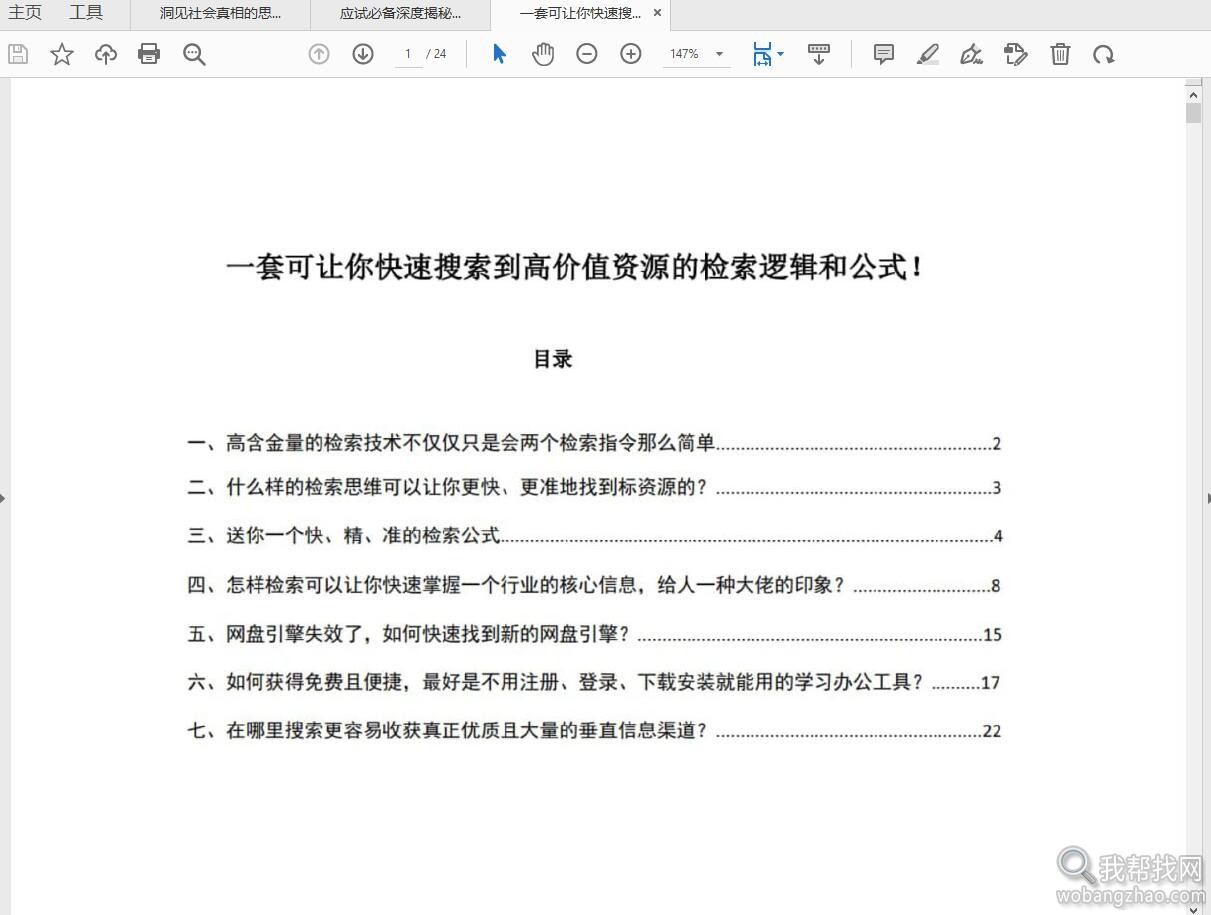The image size is (1211, 915).
Task: Click the vertical scrollbar thumb
Action: 1193,113
